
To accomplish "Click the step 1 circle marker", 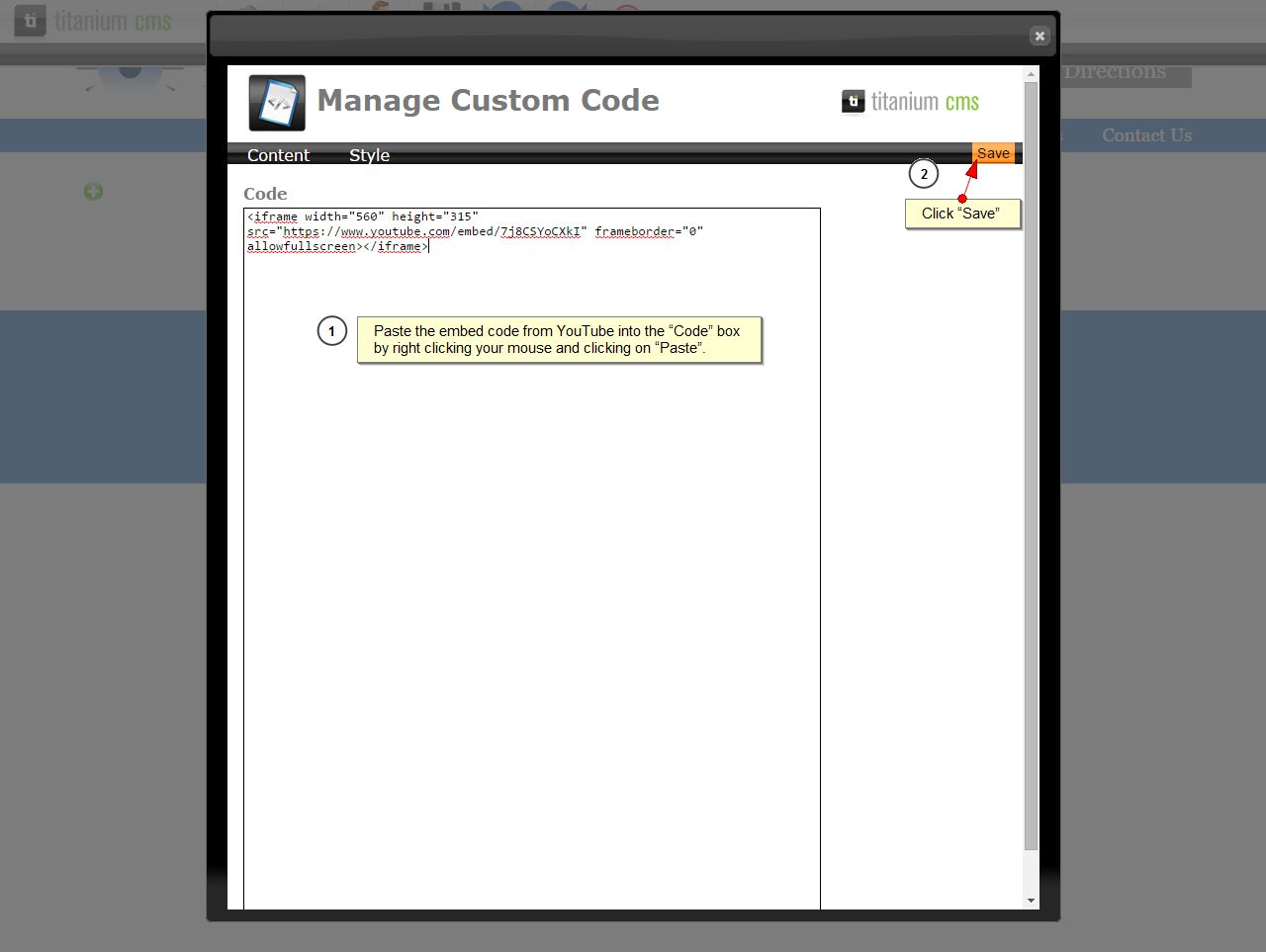I will point(331,331).
